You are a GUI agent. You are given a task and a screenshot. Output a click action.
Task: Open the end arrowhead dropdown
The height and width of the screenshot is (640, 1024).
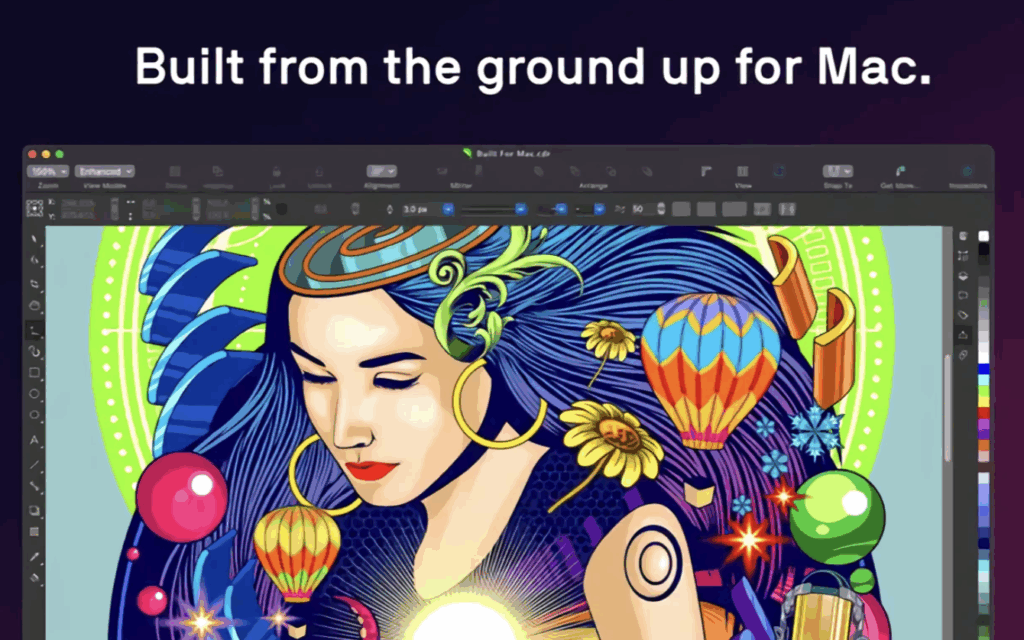590,209
